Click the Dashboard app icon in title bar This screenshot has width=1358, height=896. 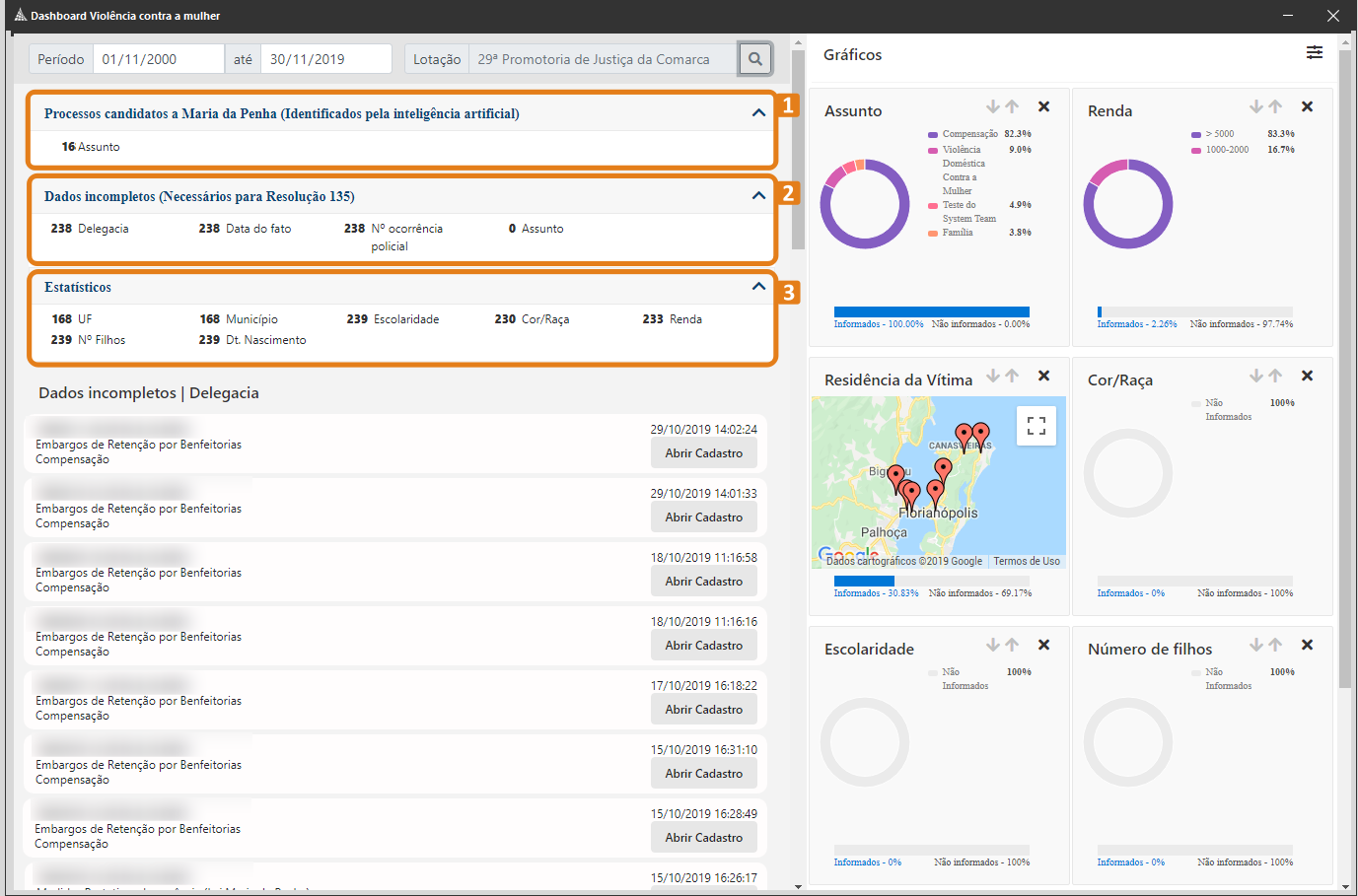click(20, 15)
